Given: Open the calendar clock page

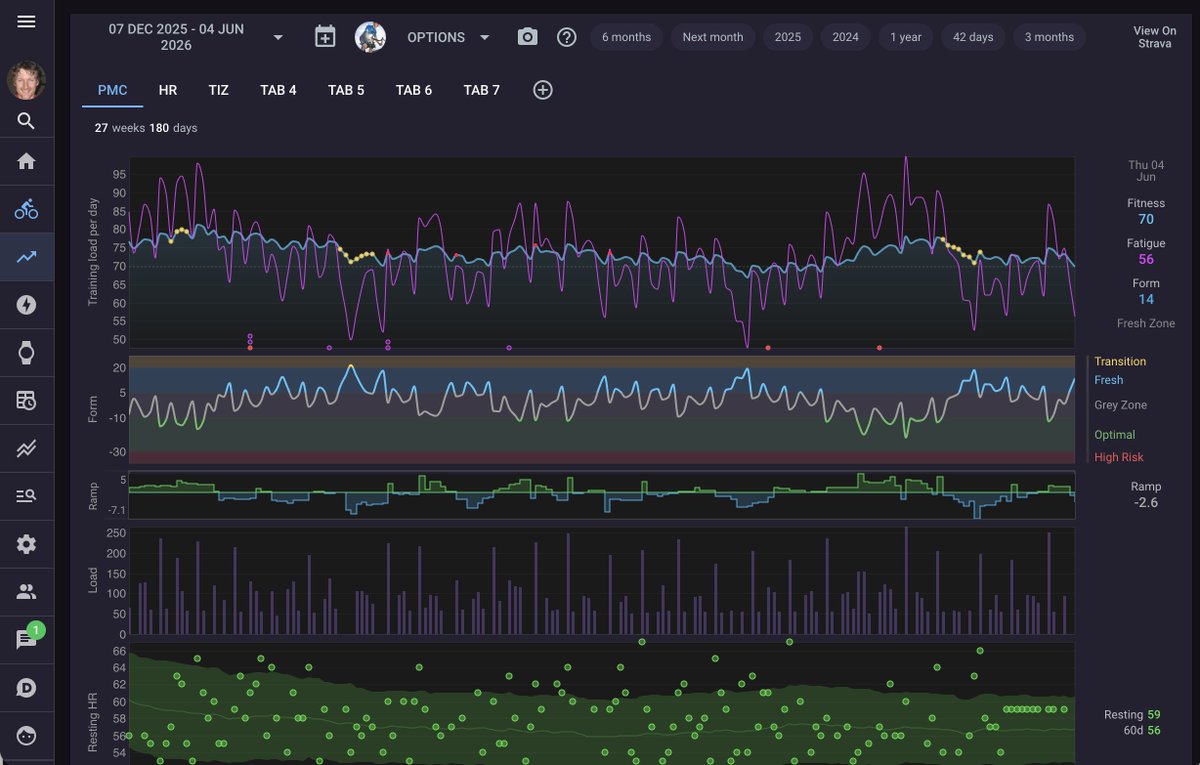Looking at the screenshot, I should point(26,401).
